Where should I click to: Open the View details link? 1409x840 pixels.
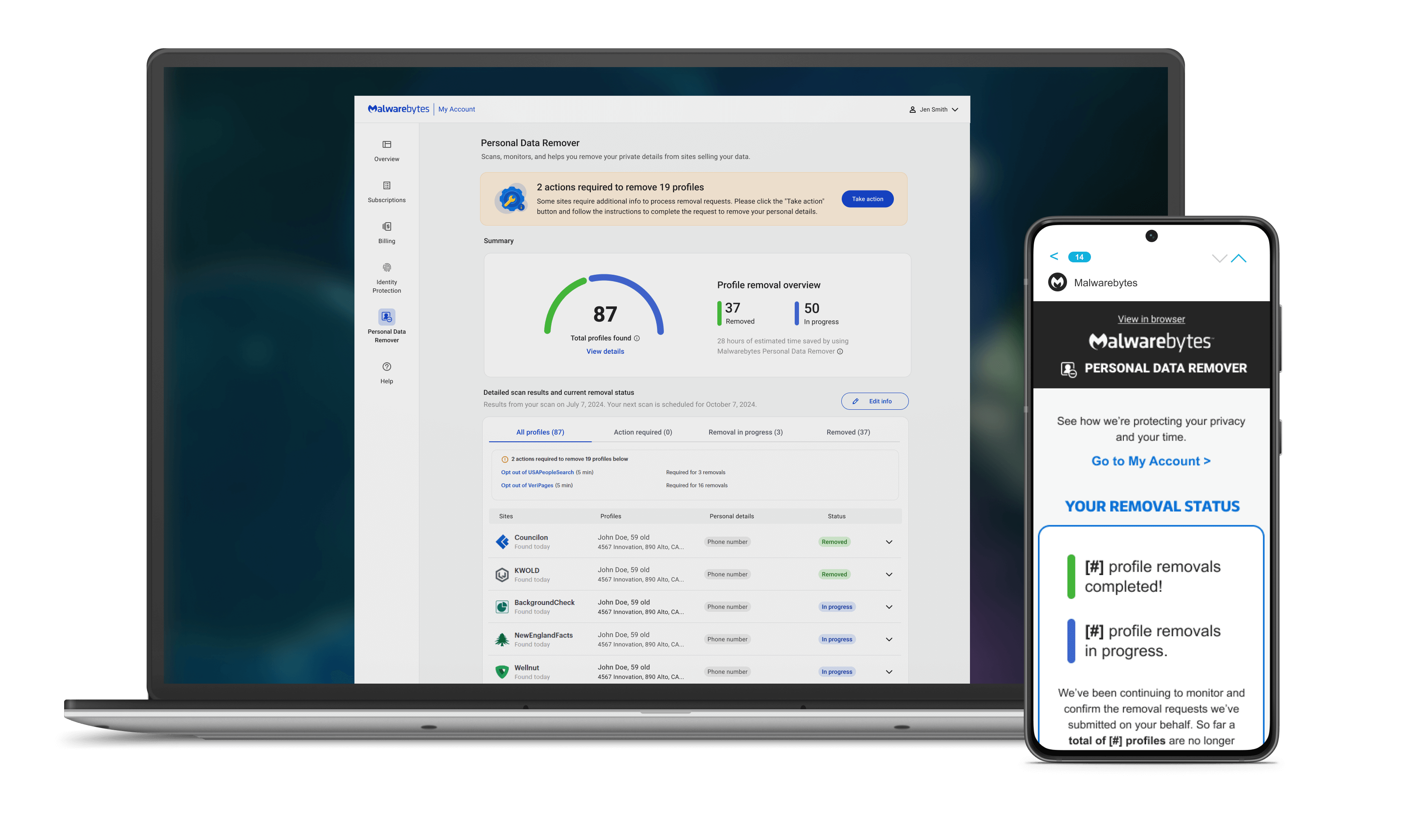pyautogui.click(x=605, y=352)
